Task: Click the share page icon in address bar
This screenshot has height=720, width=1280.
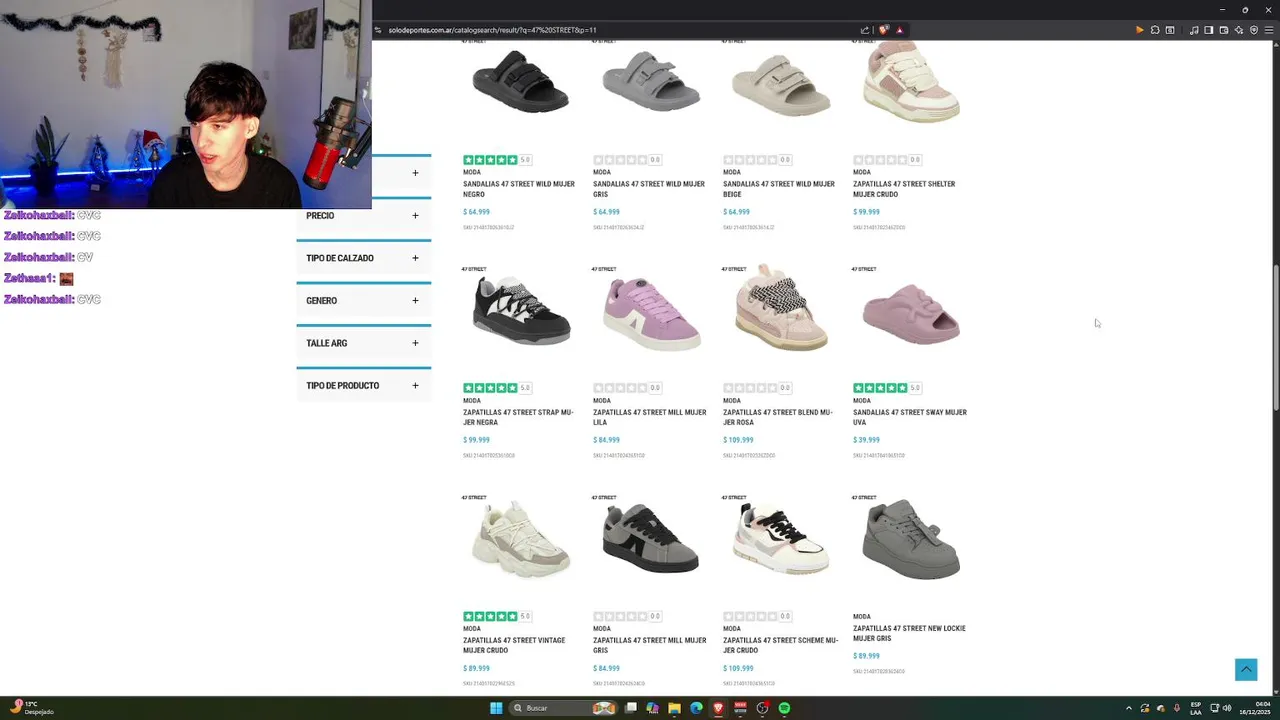Action: point(865,30)
